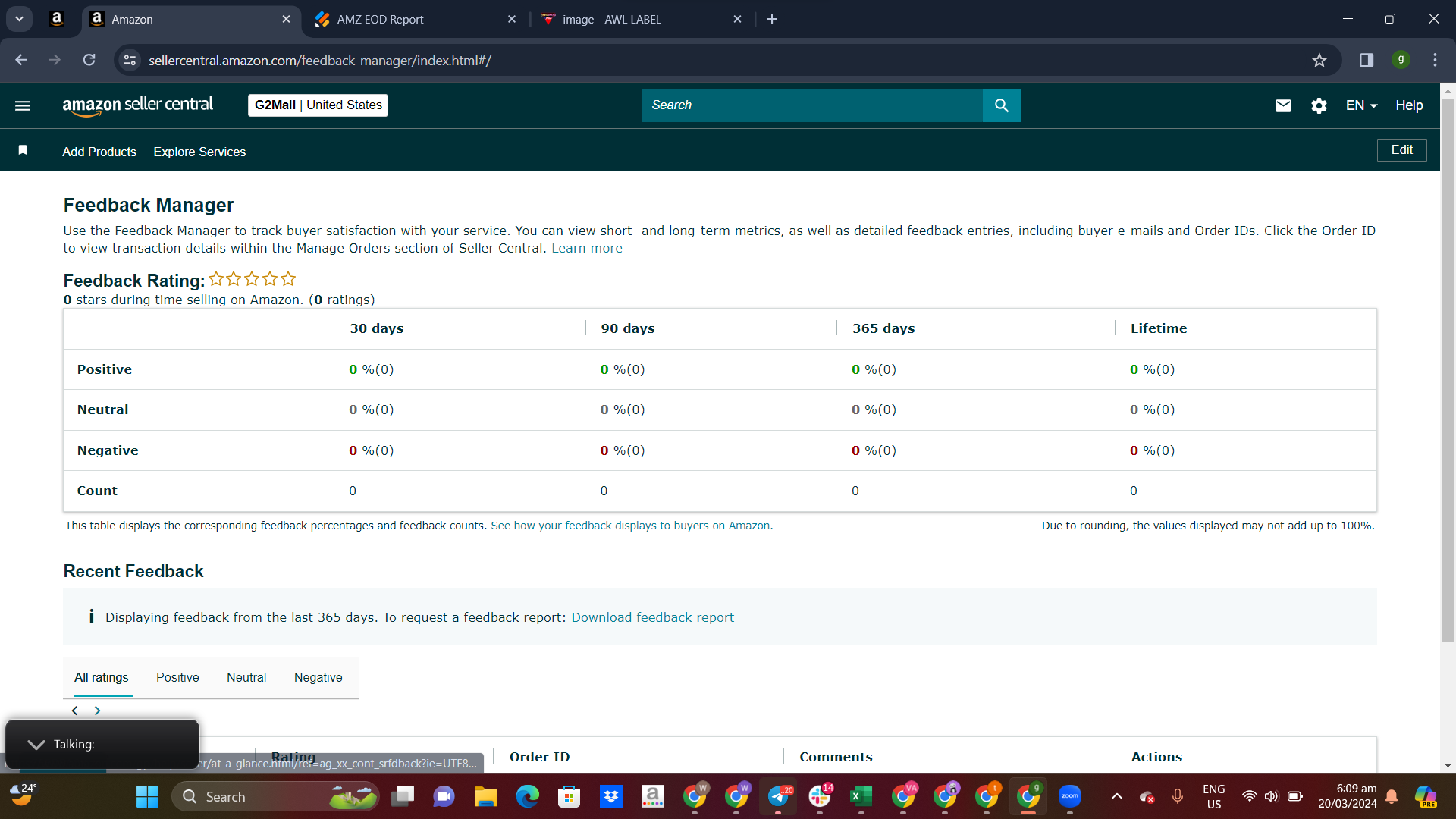1456x819 pixels.
Task: Launch Teams Chat from the taskbar
Action: [x=444, y=796]
